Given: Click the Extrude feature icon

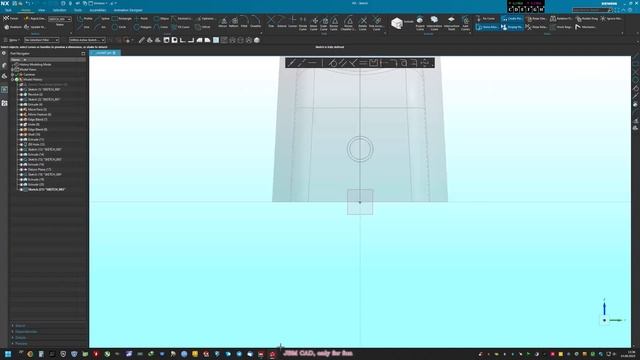Looking at the screenshot, I should [397, 23].
